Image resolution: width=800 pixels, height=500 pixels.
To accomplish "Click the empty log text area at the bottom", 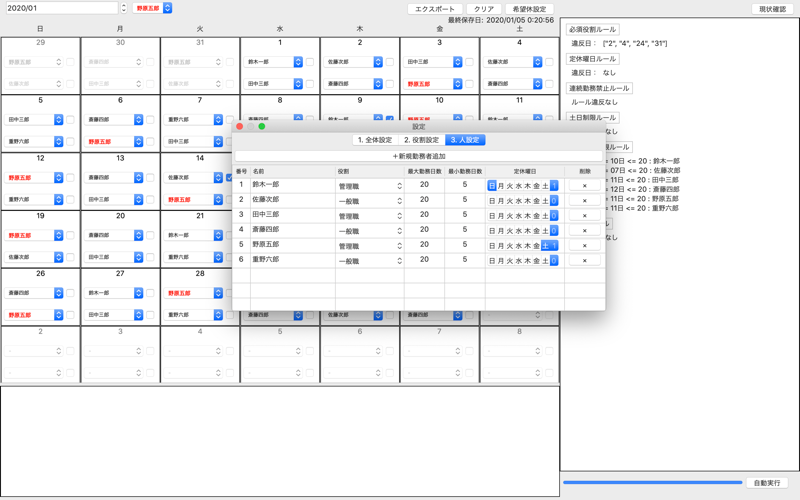I will click(280, 441).
